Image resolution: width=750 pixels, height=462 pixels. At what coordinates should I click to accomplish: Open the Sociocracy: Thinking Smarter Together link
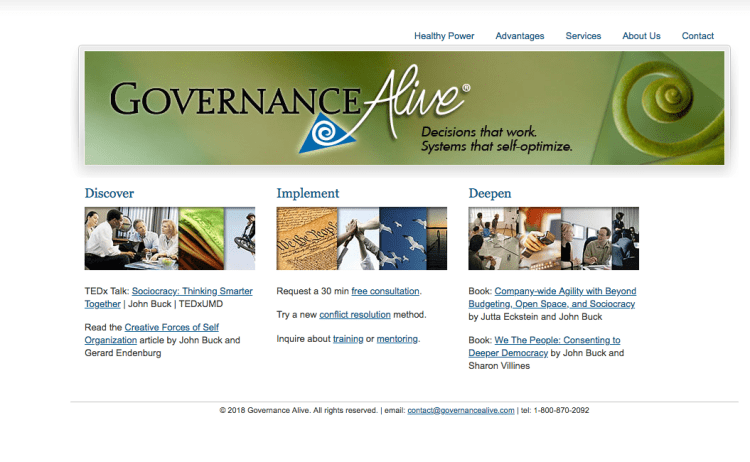point(192,291)
